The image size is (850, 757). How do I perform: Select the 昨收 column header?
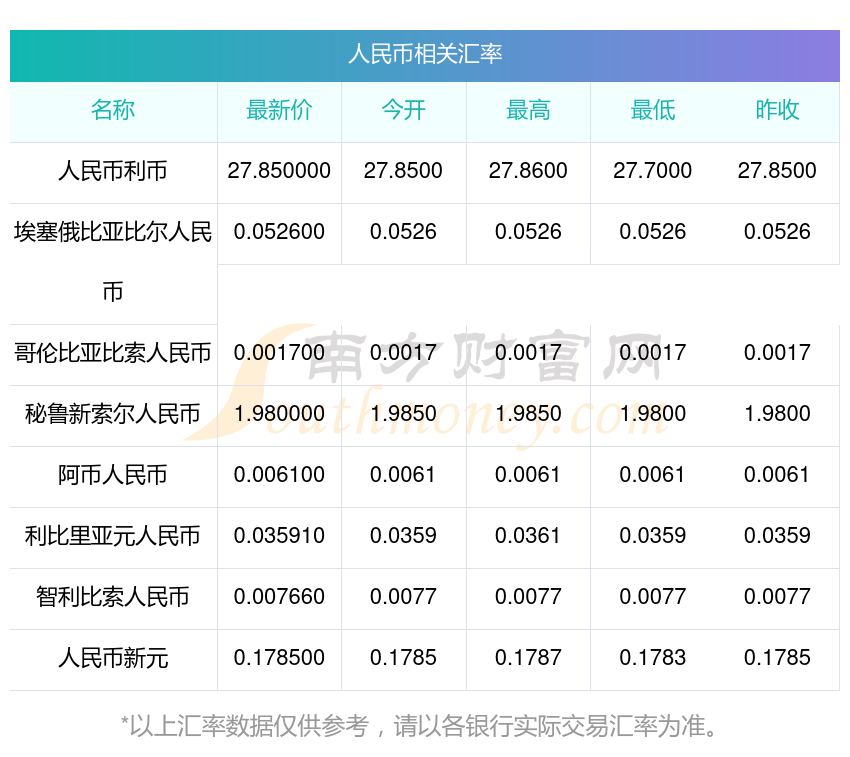[777, 110]
